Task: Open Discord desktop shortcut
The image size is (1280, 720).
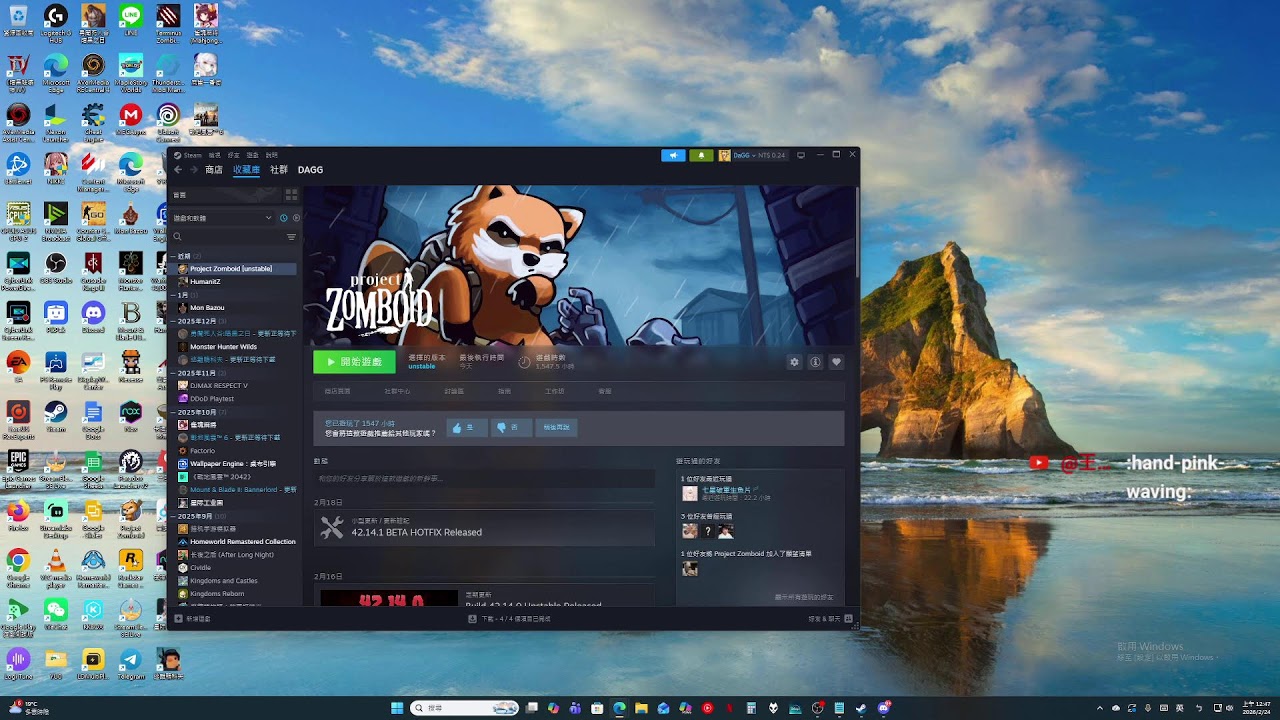Action: (93, 317)
